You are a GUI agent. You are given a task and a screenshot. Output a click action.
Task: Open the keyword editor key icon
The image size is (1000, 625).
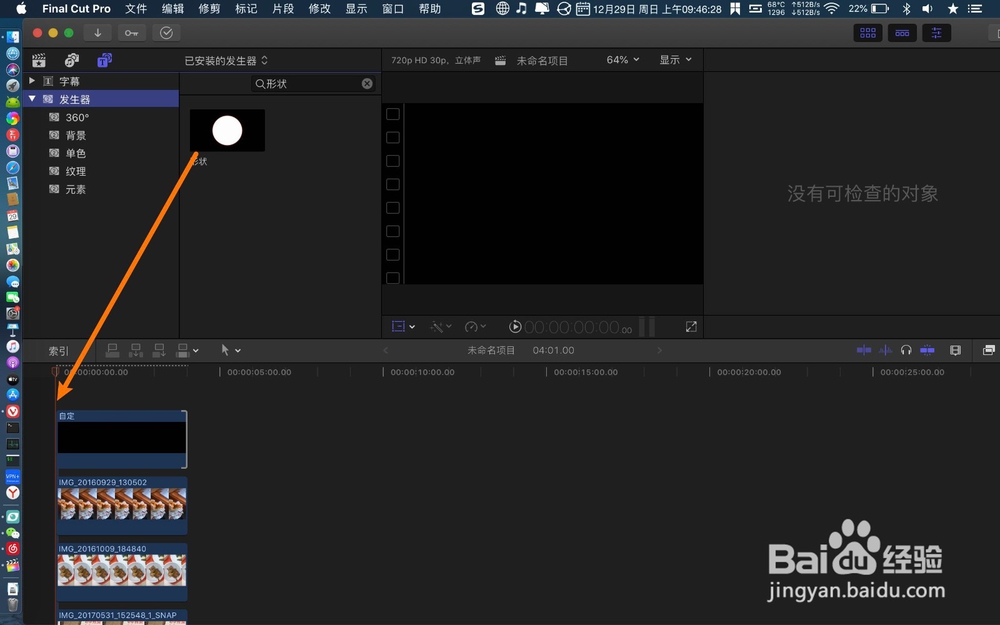[131, 33]
